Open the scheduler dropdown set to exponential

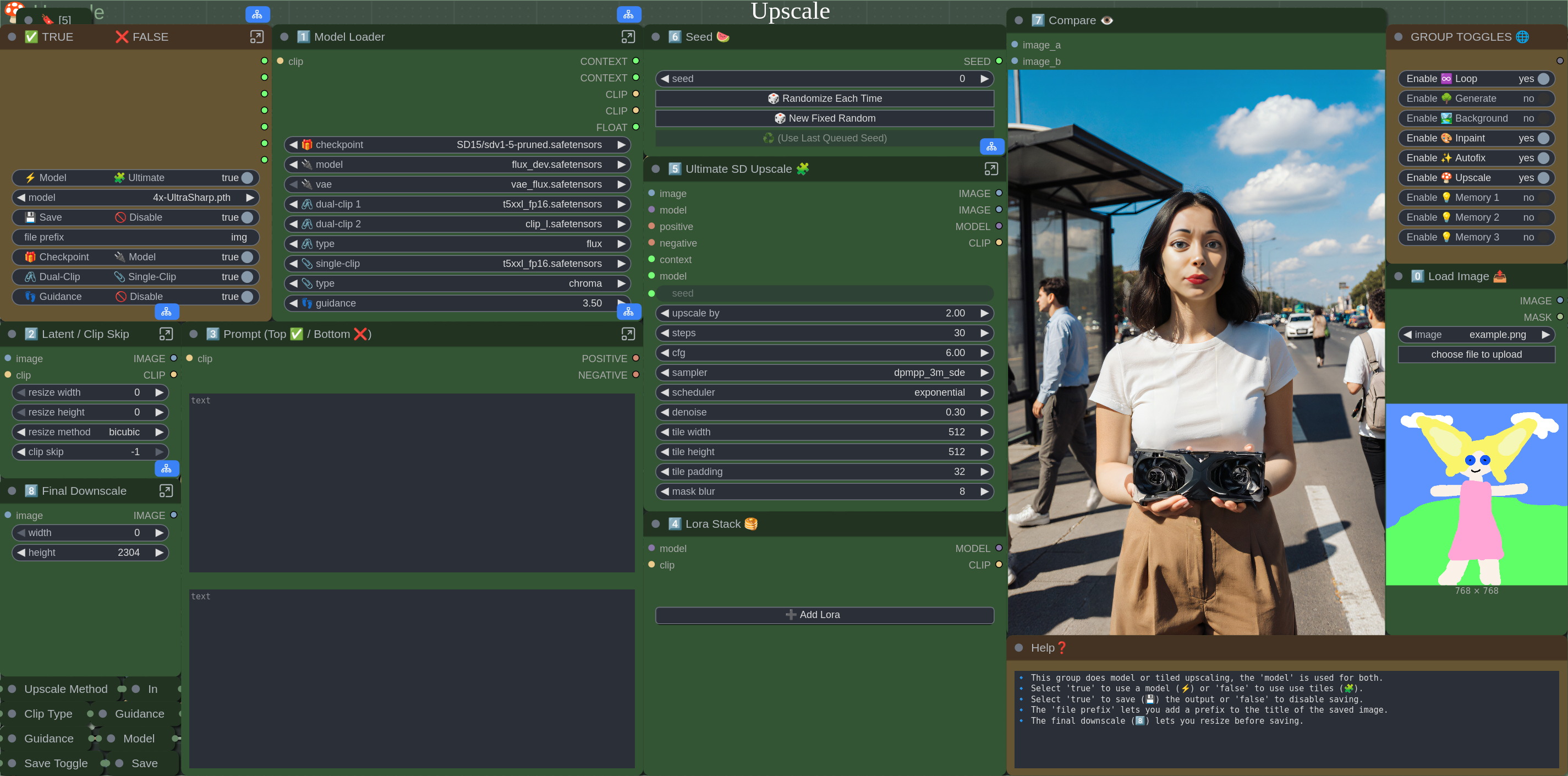824,393
